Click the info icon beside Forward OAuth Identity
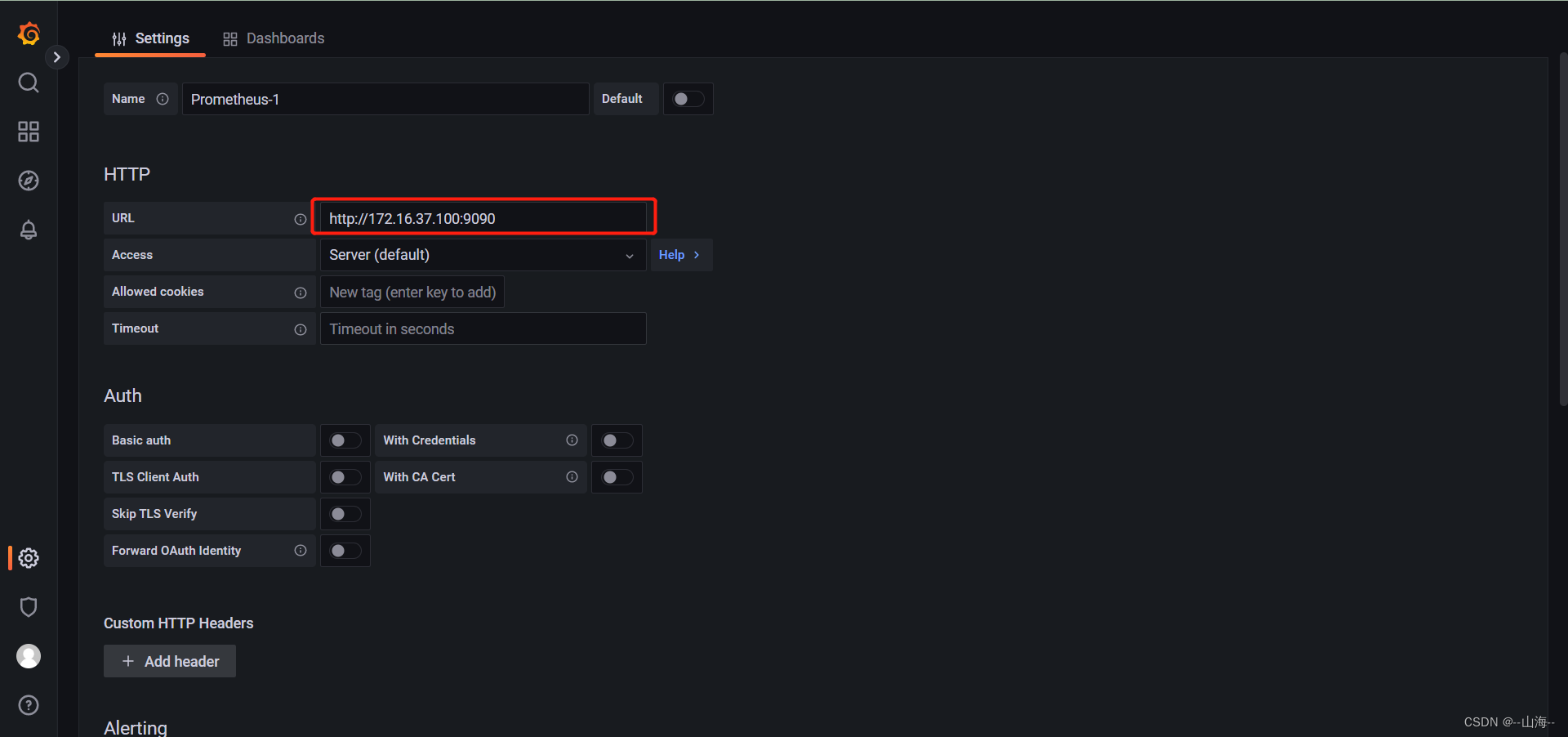This screenshot has height=737, width=1568. coord(301,551)
